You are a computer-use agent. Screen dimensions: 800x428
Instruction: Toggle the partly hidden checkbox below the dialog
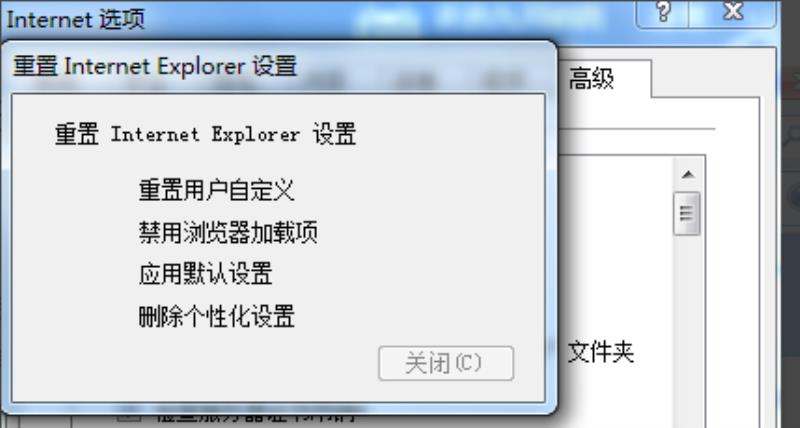pos(130,417)
